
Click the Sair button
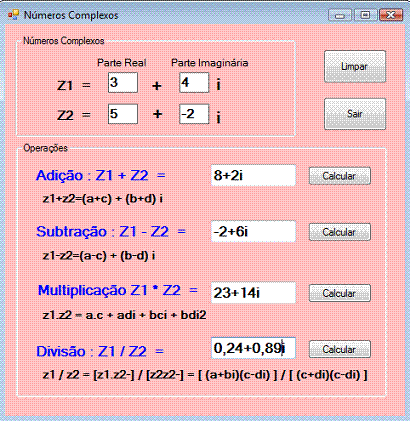pos(355,114)
